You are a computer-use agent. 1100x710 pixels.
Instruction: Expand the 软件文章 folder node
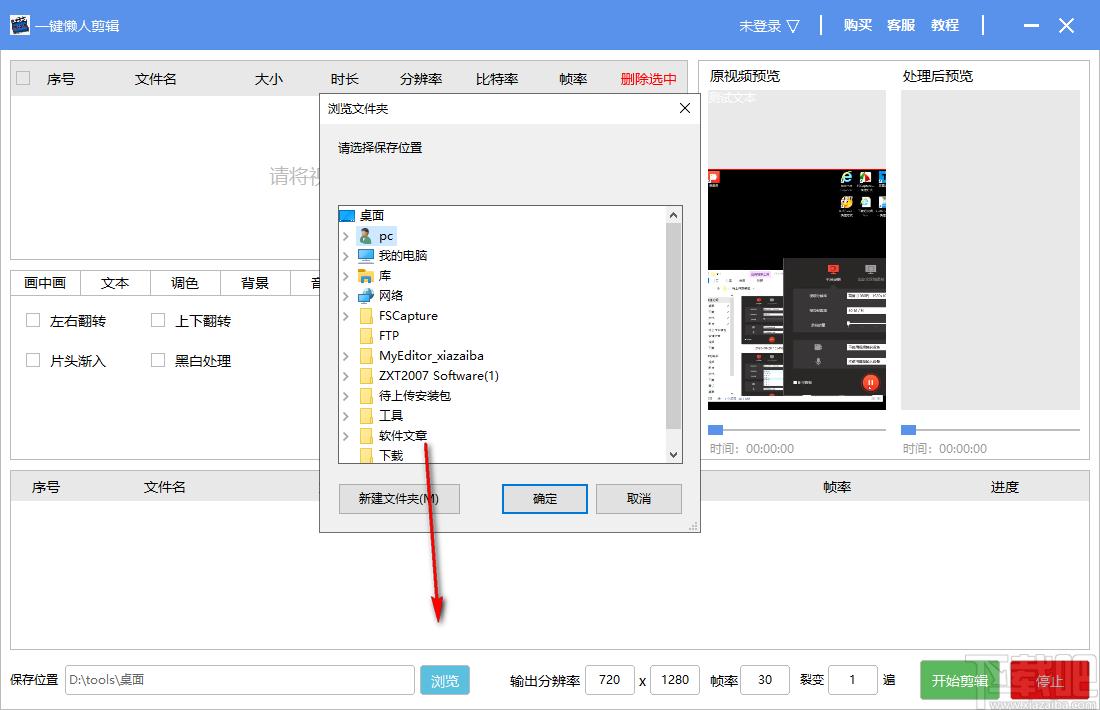coord(345,436)
